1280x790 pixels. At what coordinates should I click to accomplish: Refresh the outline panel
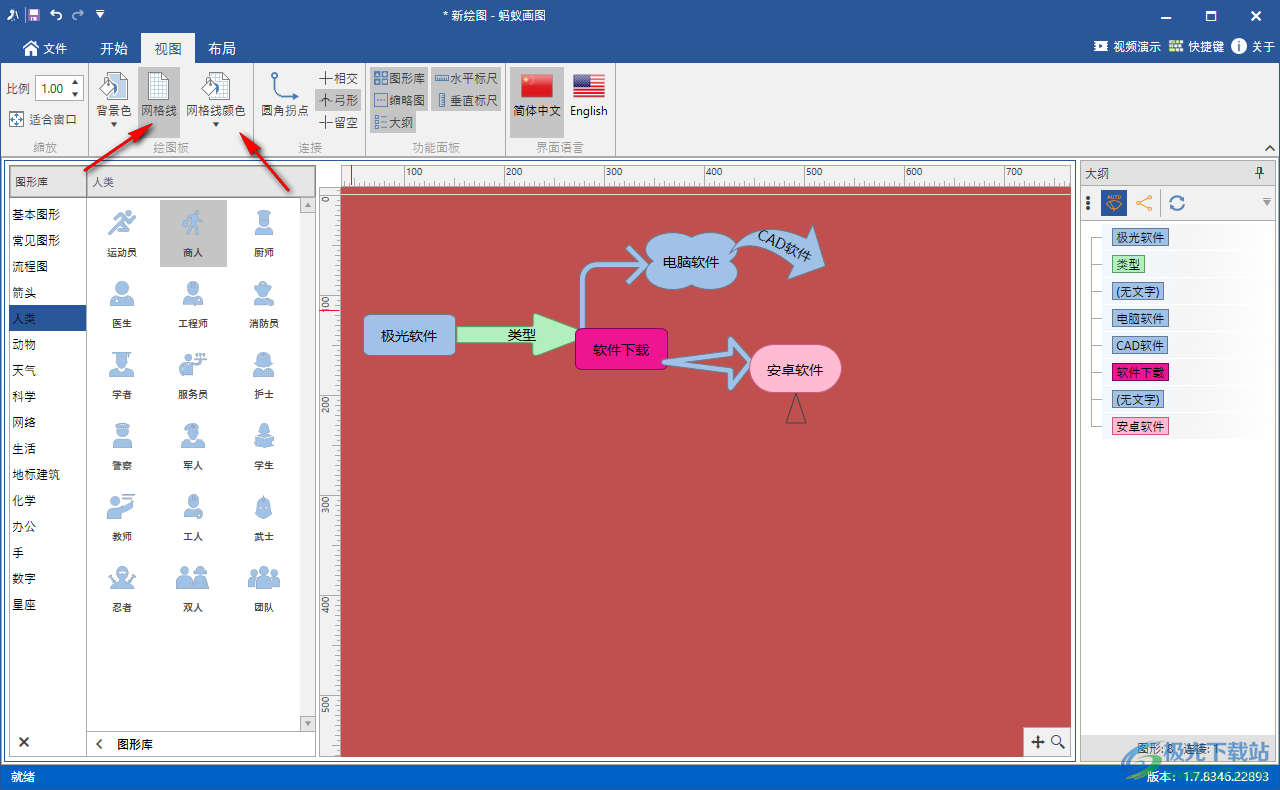[x=1177, y=203]
